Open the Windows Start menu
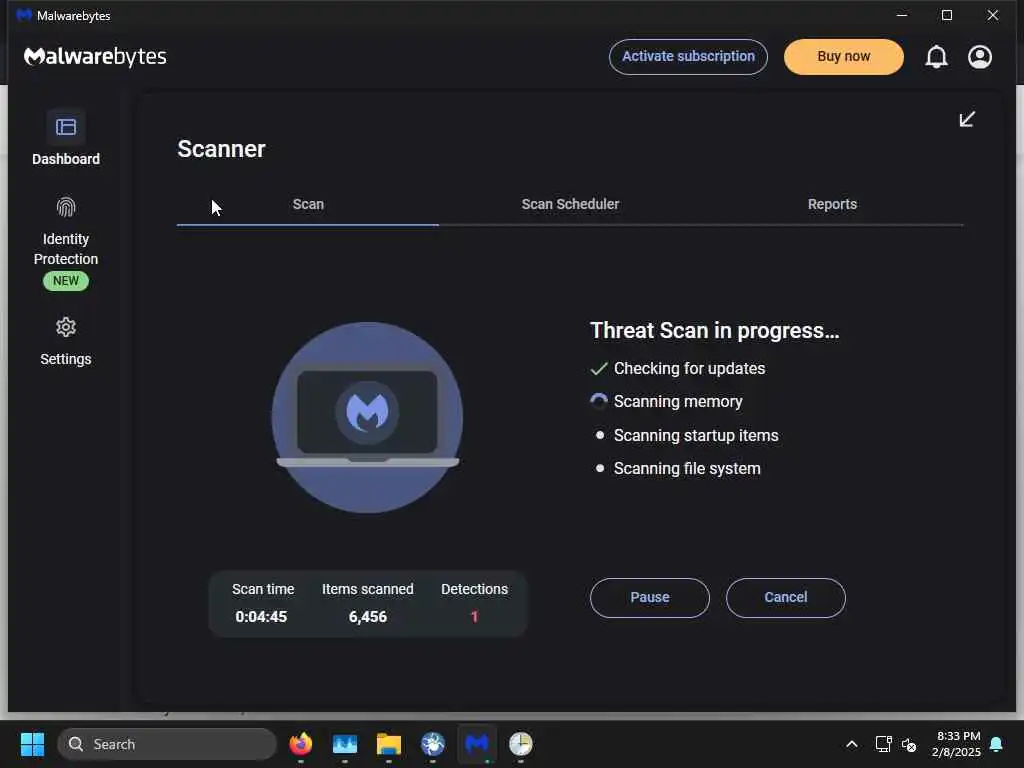 coord(32,744)
